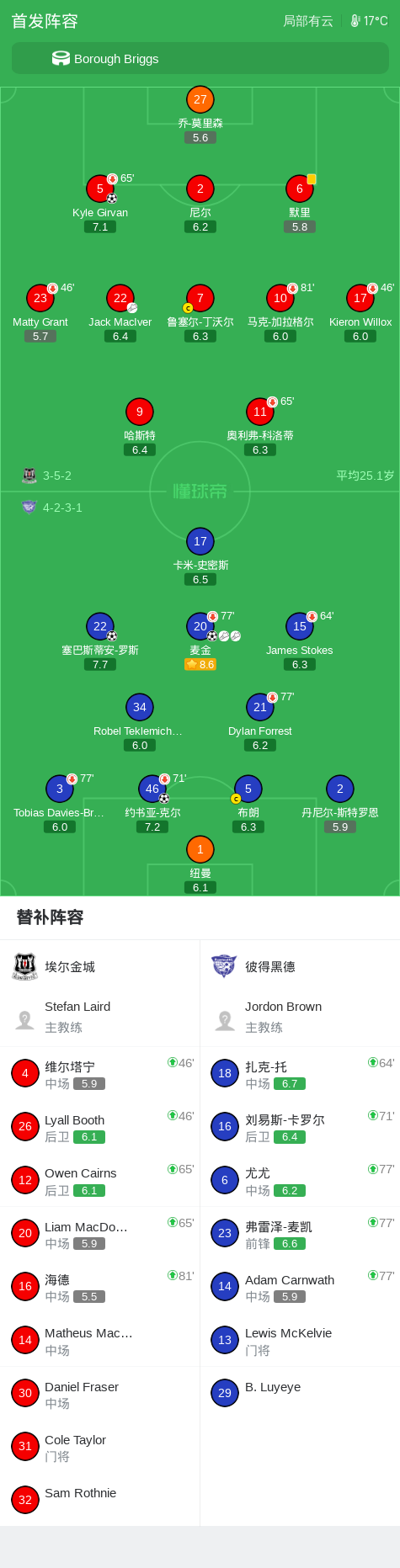The height and width of the screenshot is (1568, 400).
Task: Open player number 27 乔-莫里森 icon
Action: 200,99
